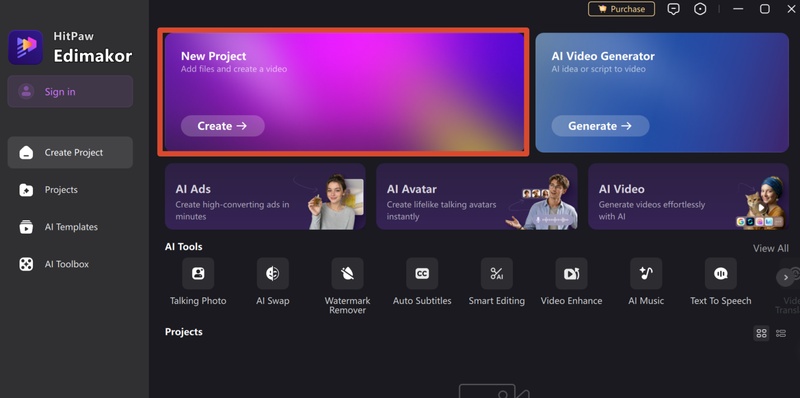Open the AI Avatar card

pos(477,196)
